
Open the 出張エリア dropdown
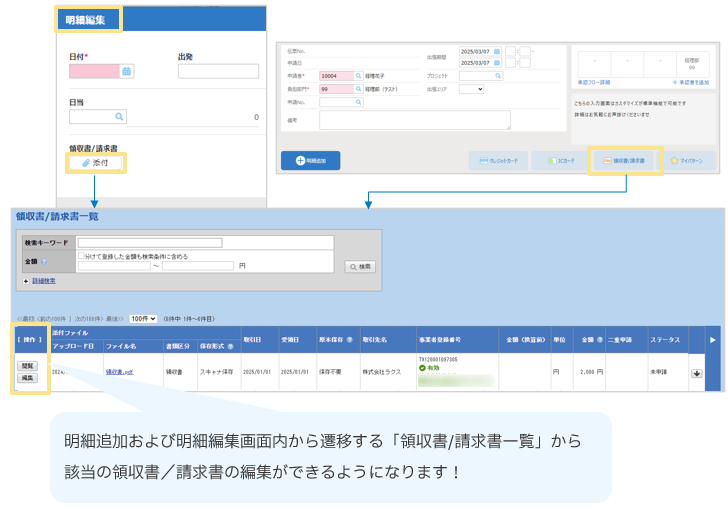471,89
